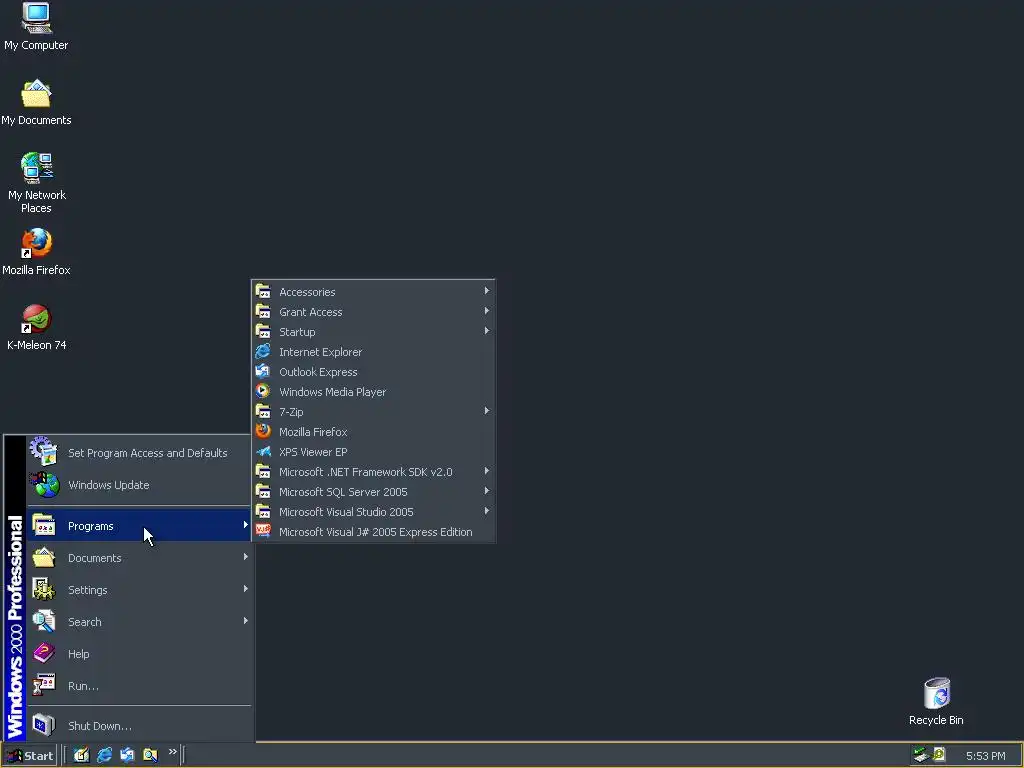
Task: Expand the Search submenu arrow
Action: click(x=246, y=621)
